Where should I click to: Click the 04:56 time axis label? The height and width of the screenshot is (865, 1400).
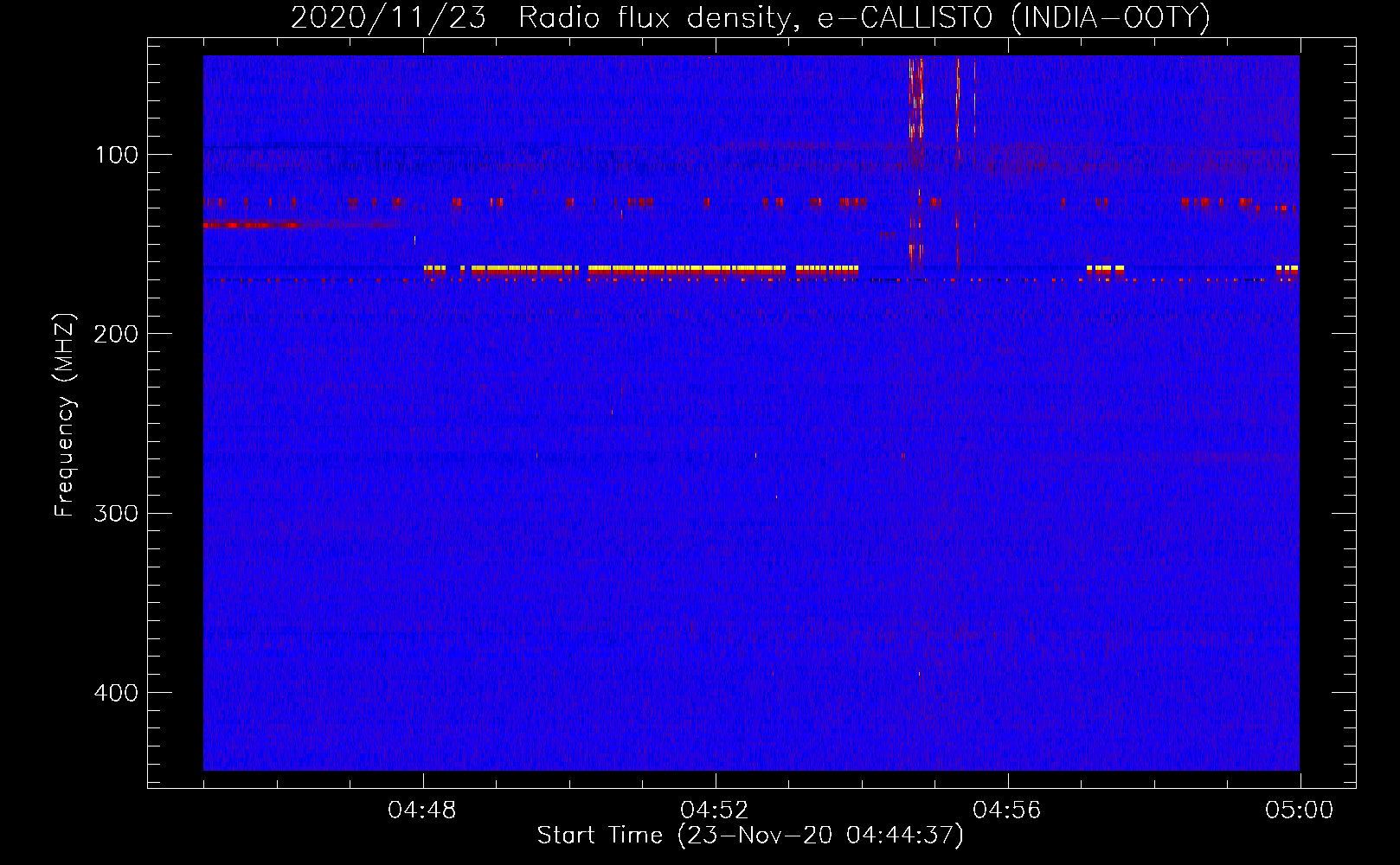click(1007, 811)
